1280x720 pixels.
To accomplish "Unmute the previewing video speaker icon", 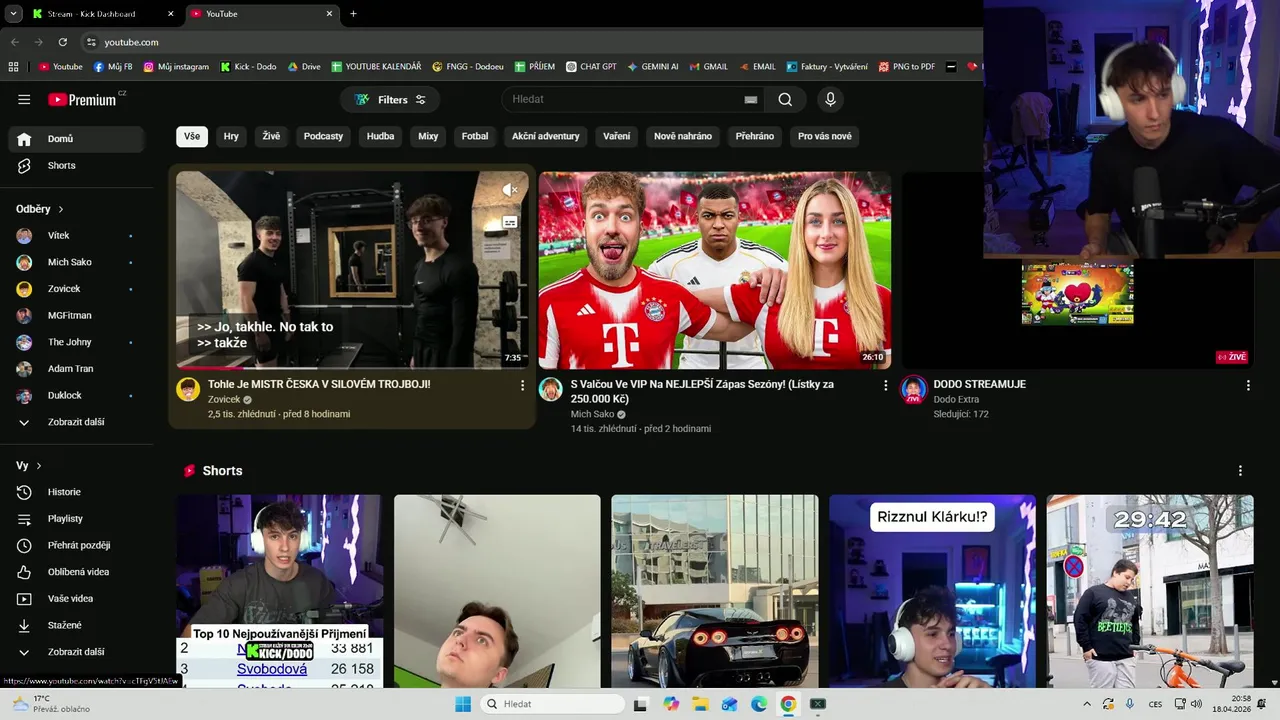I will click(x=510, y=189).
